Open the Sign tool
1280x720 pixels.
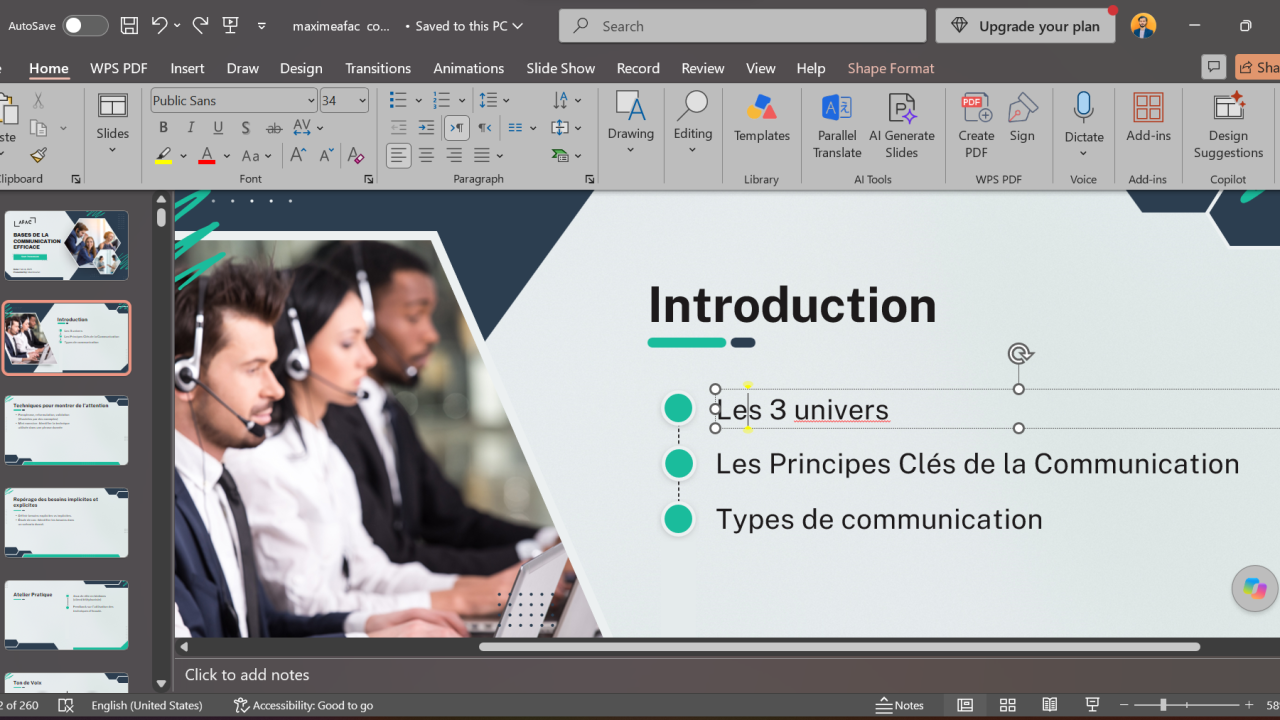point(1022,118)
